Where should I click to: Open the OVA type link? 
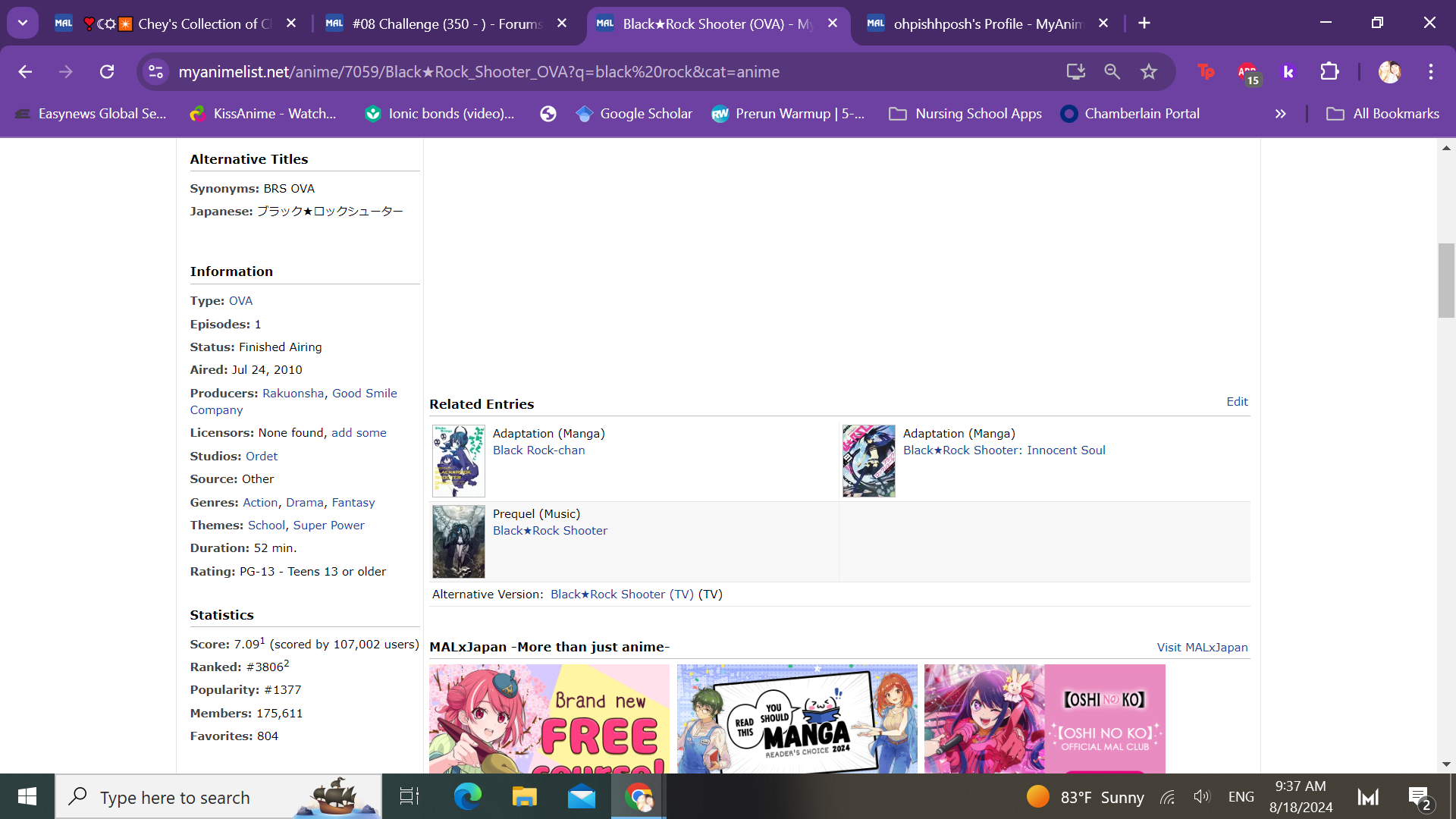(240, 301)
